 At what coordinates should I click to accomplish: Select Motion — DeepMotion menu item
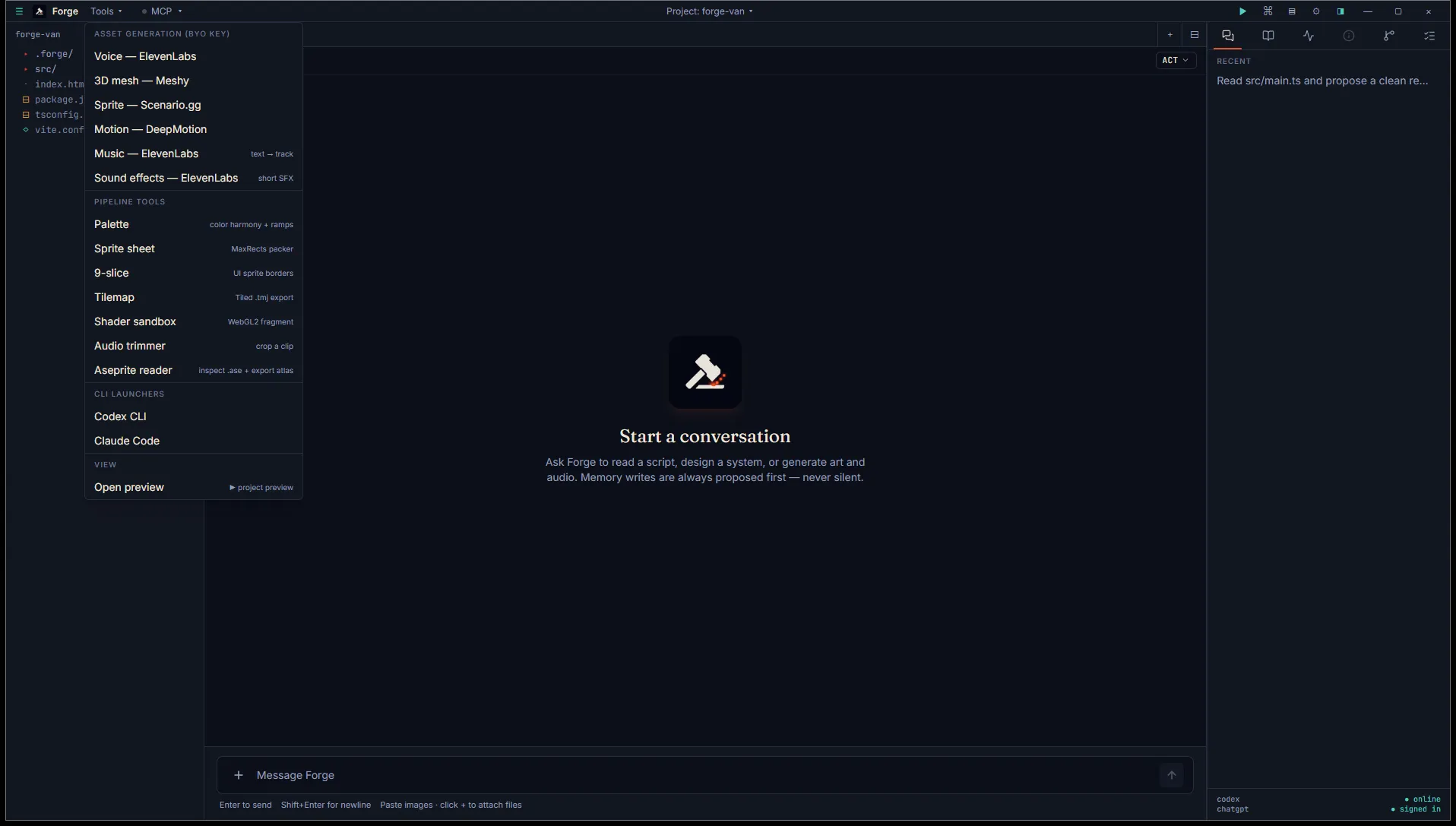[194, 129]
